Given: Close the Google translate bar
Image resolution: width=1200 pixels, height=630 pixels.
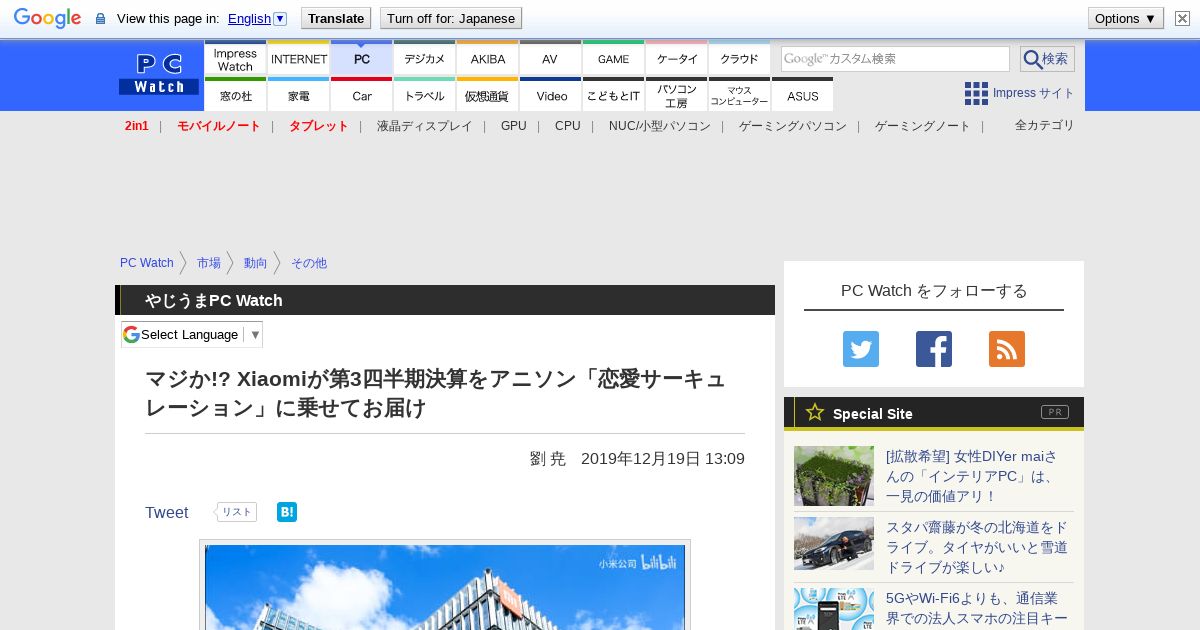Looking at the screenshot, I should pyautogui.click(x=1182, y=18).
